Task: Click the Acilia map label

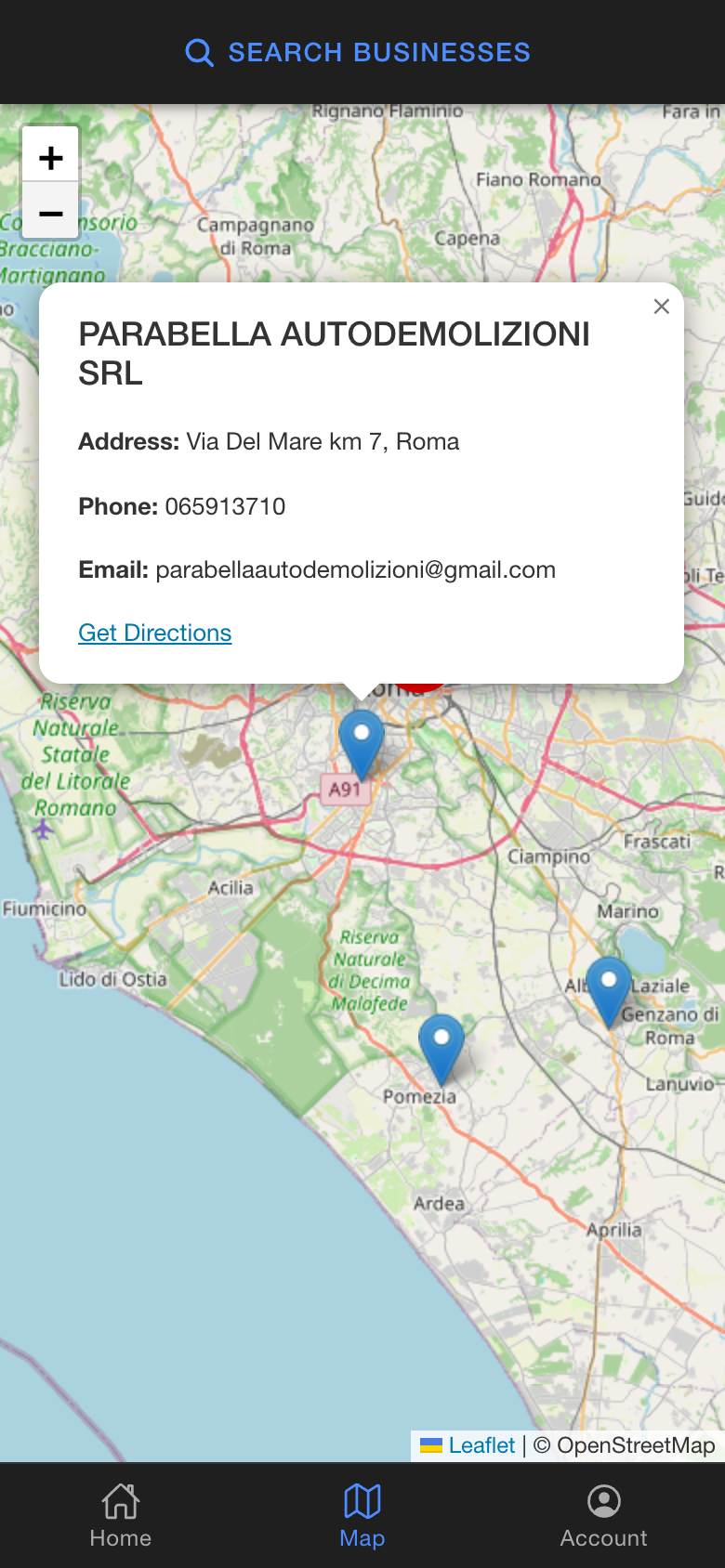Action: [231, 887]
